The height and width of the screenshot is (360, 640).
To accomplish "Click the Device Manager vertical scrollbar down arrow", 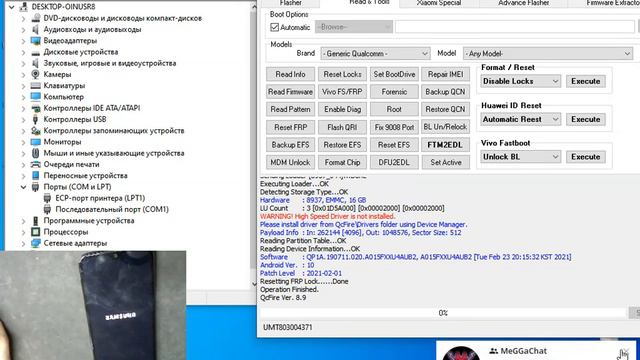I will click(x=254, y=283).
